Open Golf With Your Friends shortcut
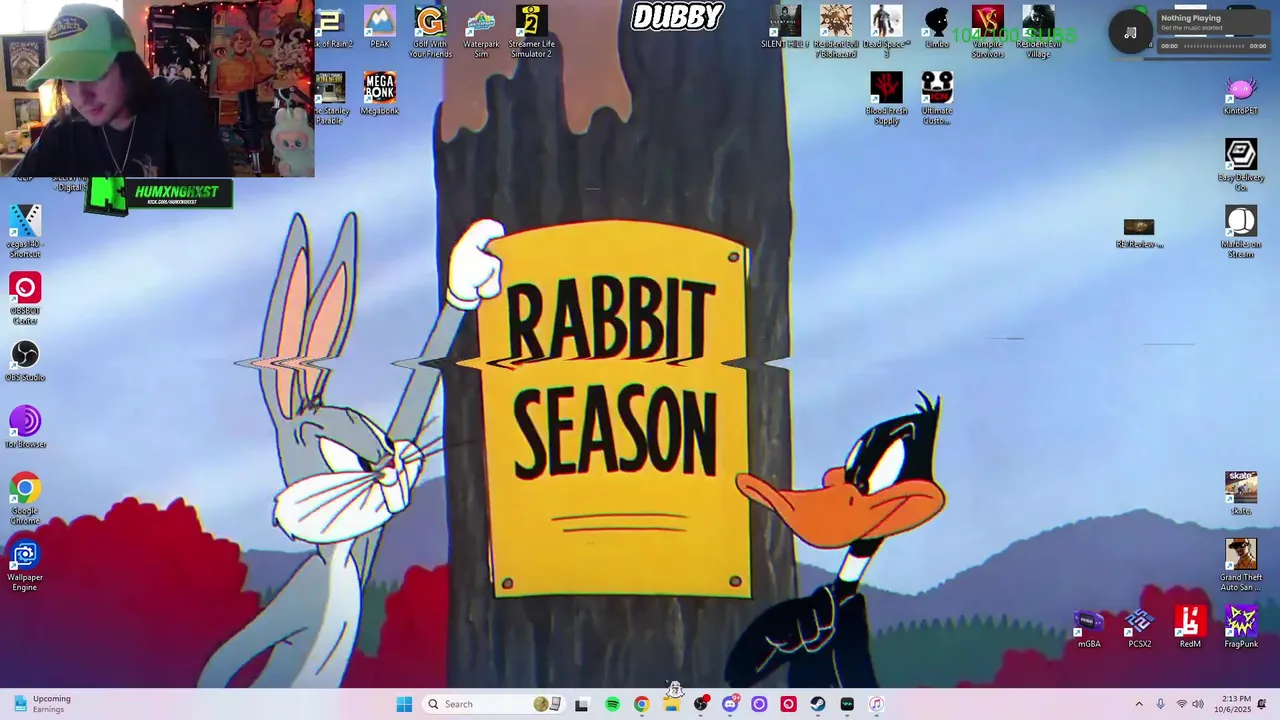The image size is (1280, 720). tap(430, 32)
